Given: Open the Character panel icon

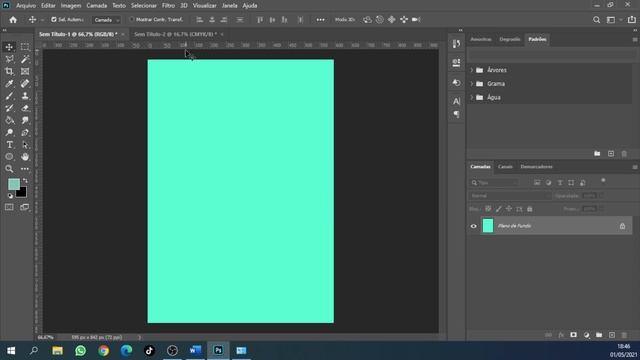Looking at the screenshot, I should [456, 101].
